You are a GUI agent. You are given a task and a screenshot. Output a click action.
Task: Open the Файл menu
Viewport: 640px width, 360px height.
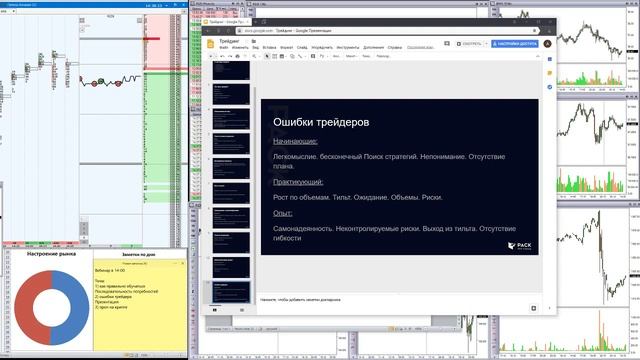pyautogui.click(x=224, y=48)
